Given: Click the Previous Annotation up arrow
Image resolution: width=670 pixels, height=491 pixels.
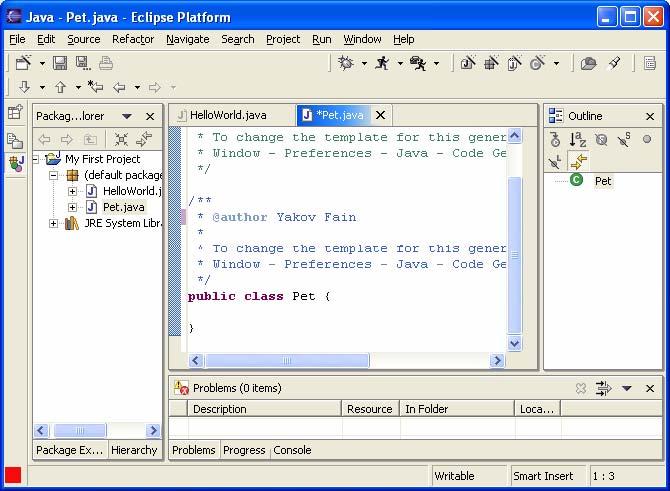Looking at the screenshot, I should click(x=60, y=87).
